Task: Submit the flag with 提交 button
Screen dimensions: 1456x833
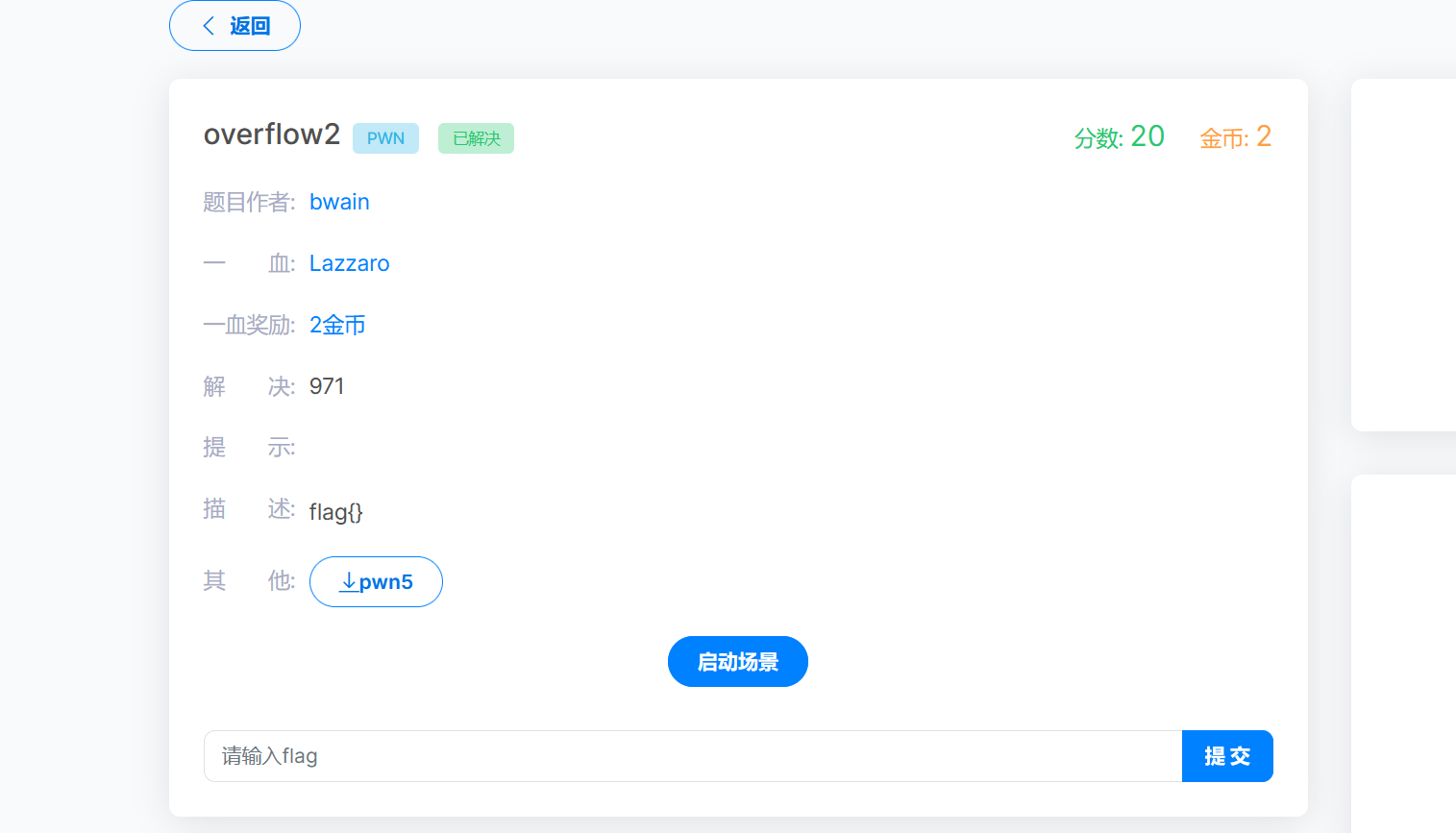Action: (1226, 756)
